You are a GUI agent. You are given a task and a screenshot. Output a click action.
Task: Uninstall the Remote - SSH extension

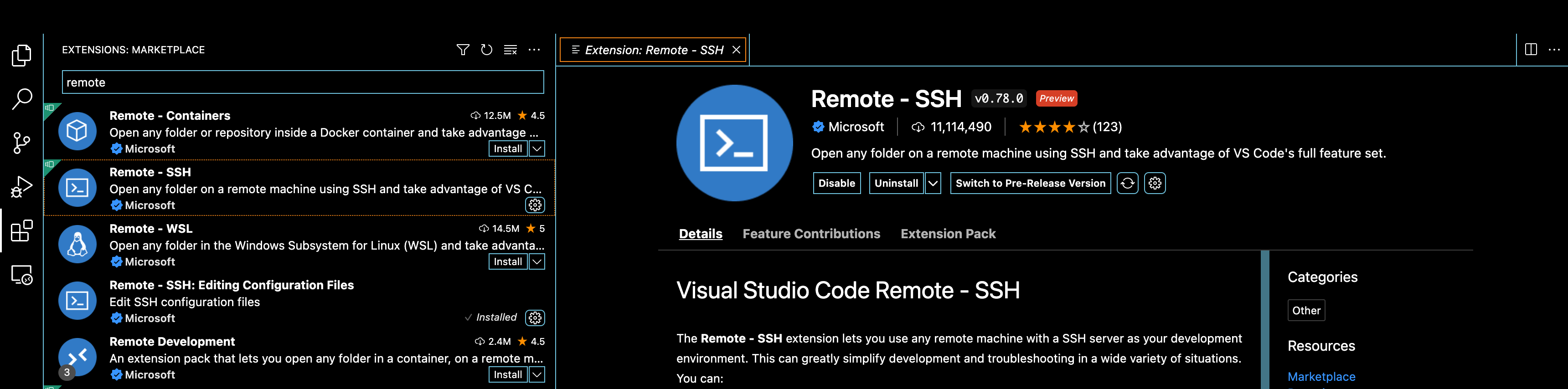(896, 183)
